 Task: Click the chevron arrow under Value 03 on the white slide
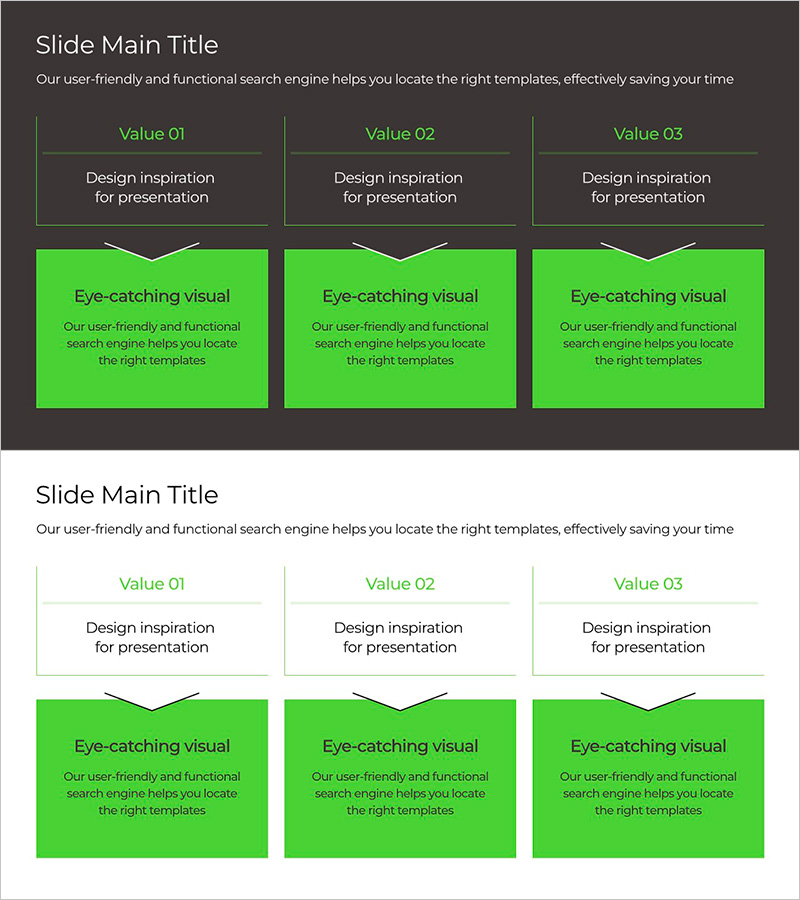[648, 702]
